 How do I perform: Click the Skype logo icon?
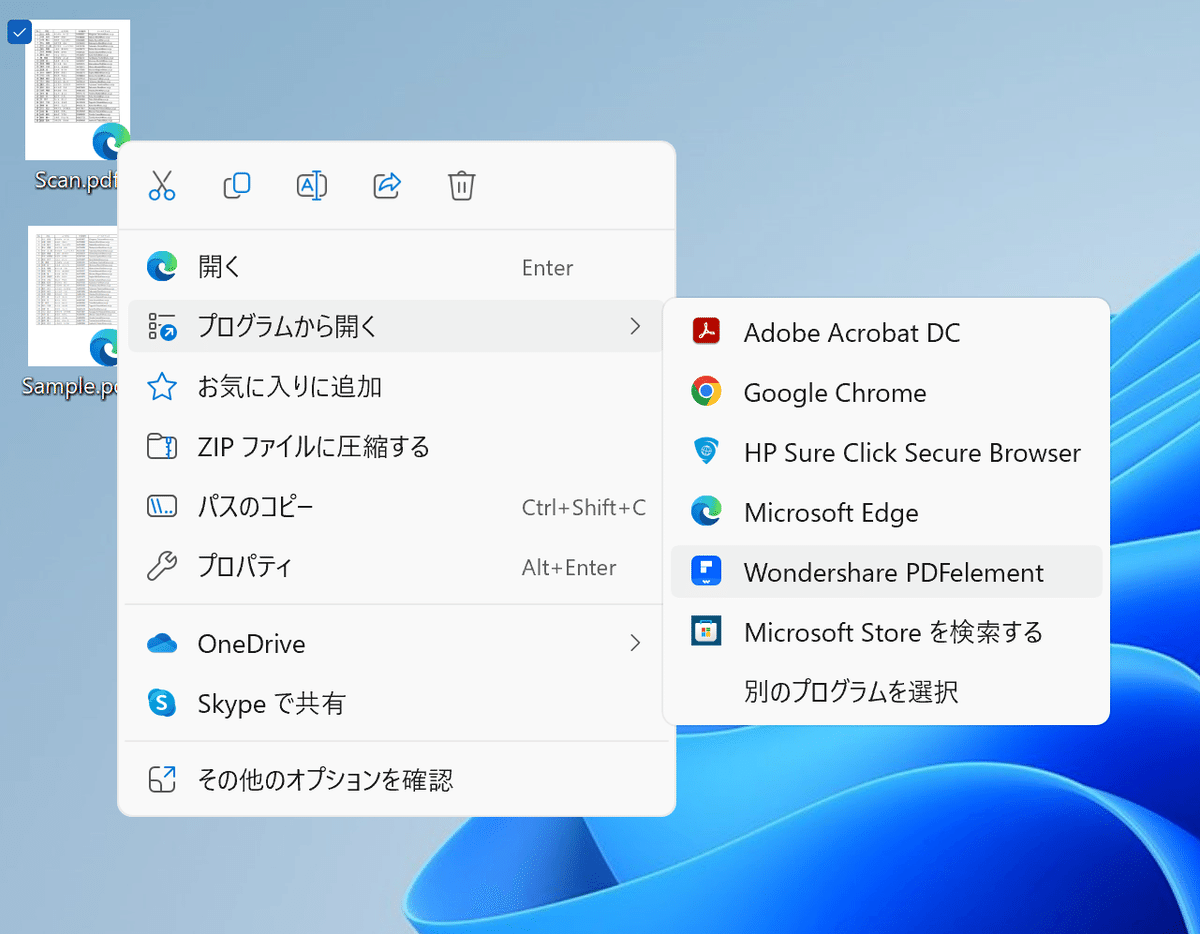pos(162,702)
